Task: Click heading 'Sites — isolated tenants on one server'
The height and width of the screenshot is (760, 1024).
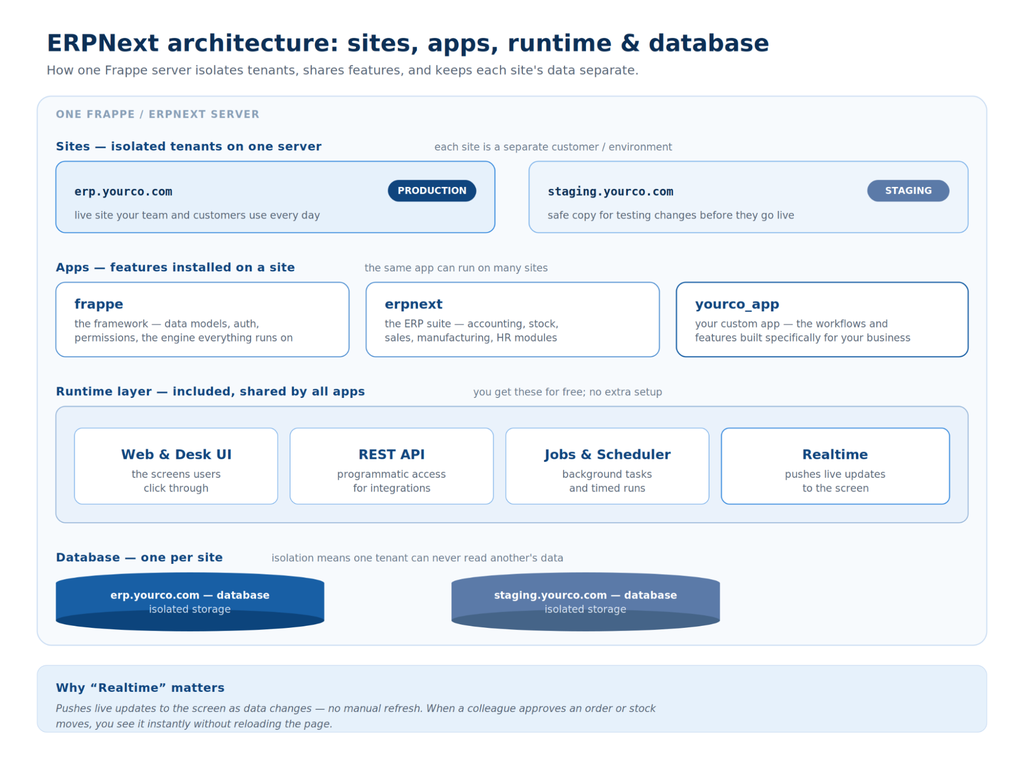Action: pyautogui.click(x=189, y=146)
